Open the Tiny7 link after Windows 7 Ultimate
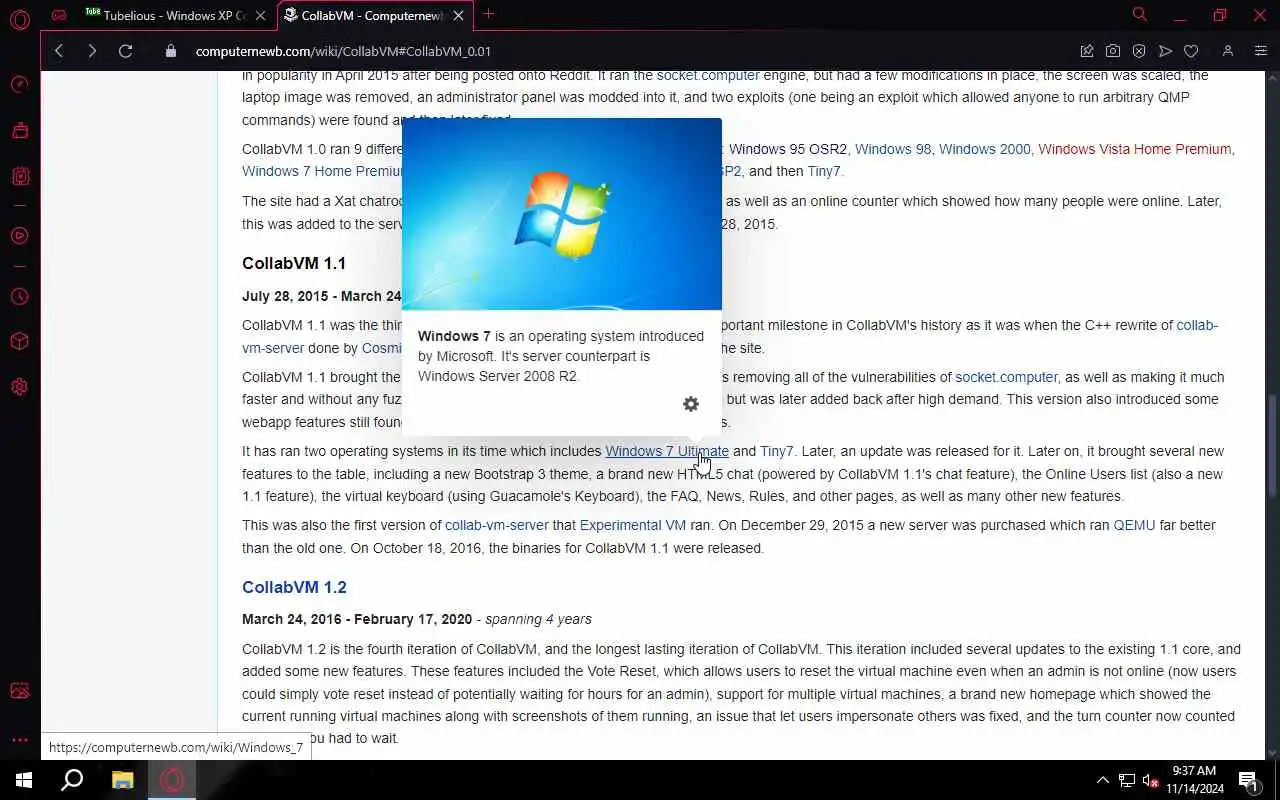Image resolution: width=1280 pixels, height=800 pixels. [777, 451]
